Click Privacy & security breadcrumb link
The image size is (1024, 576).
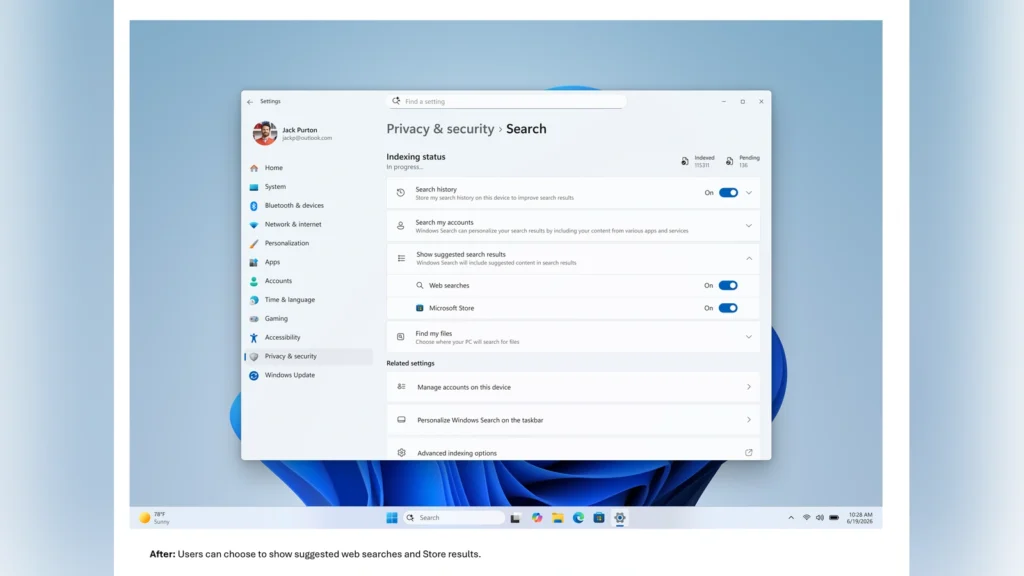pyautogui.click(x=440, y=129)
